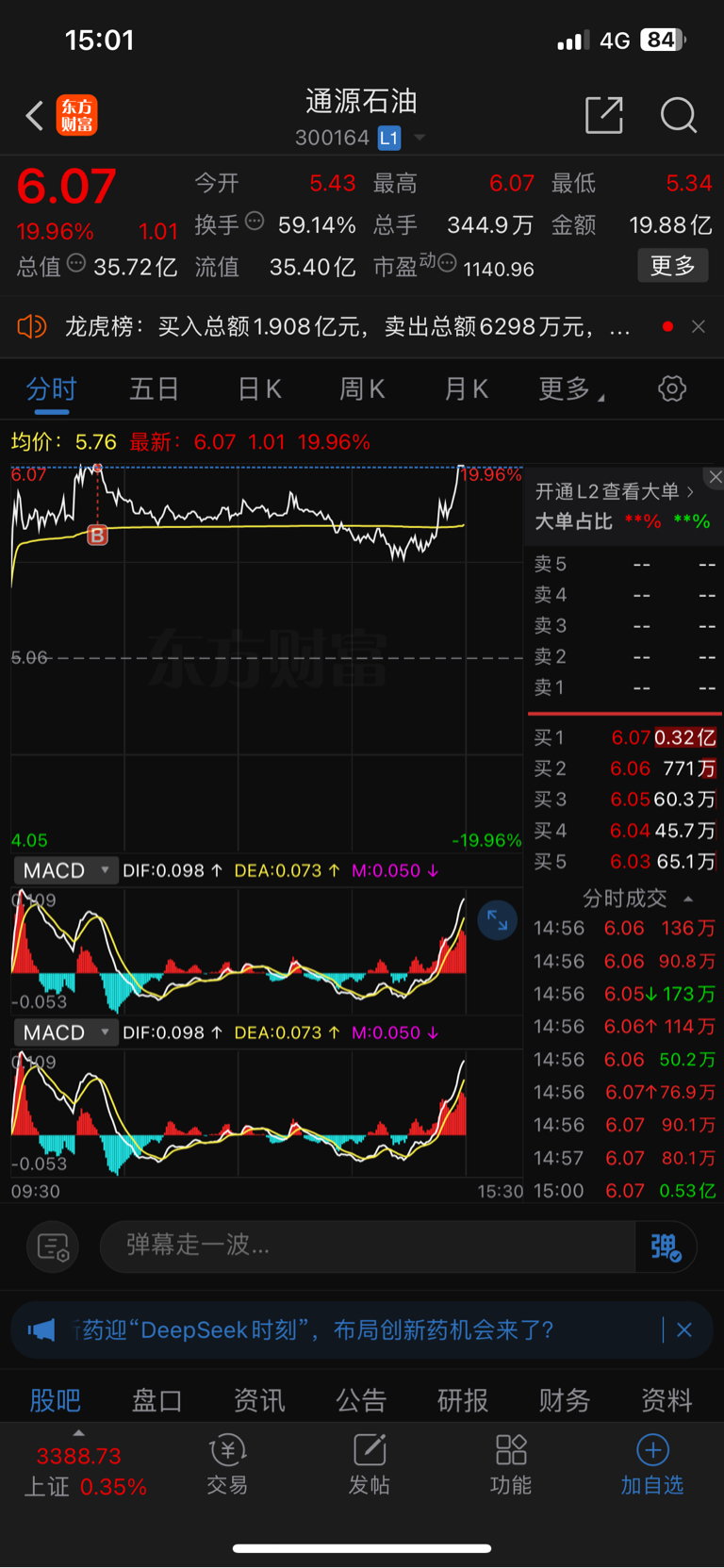Viewport: 724px width, 1568px height.
Task: Select the 买1 6.07 order row
Action: click(624, 737)
